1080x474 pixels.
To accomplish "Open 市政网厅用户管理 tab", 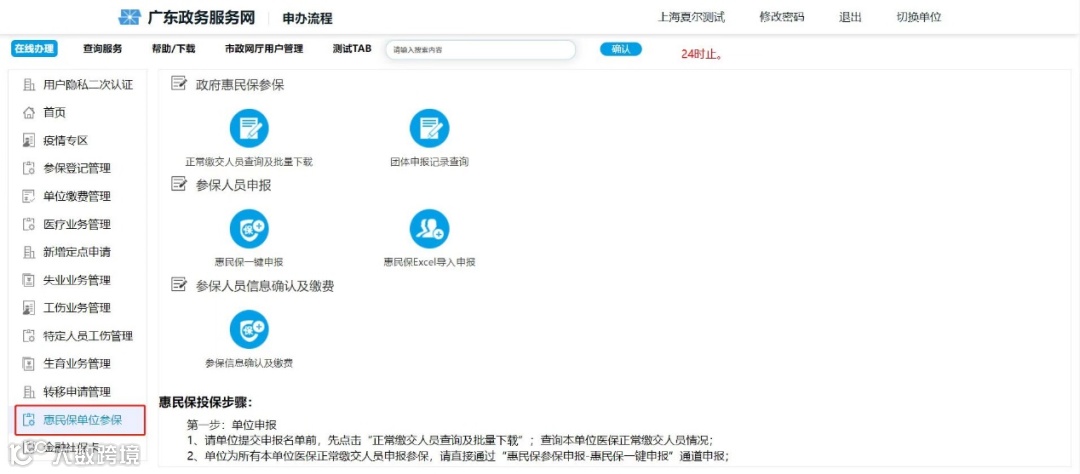I will pos(264,49).
